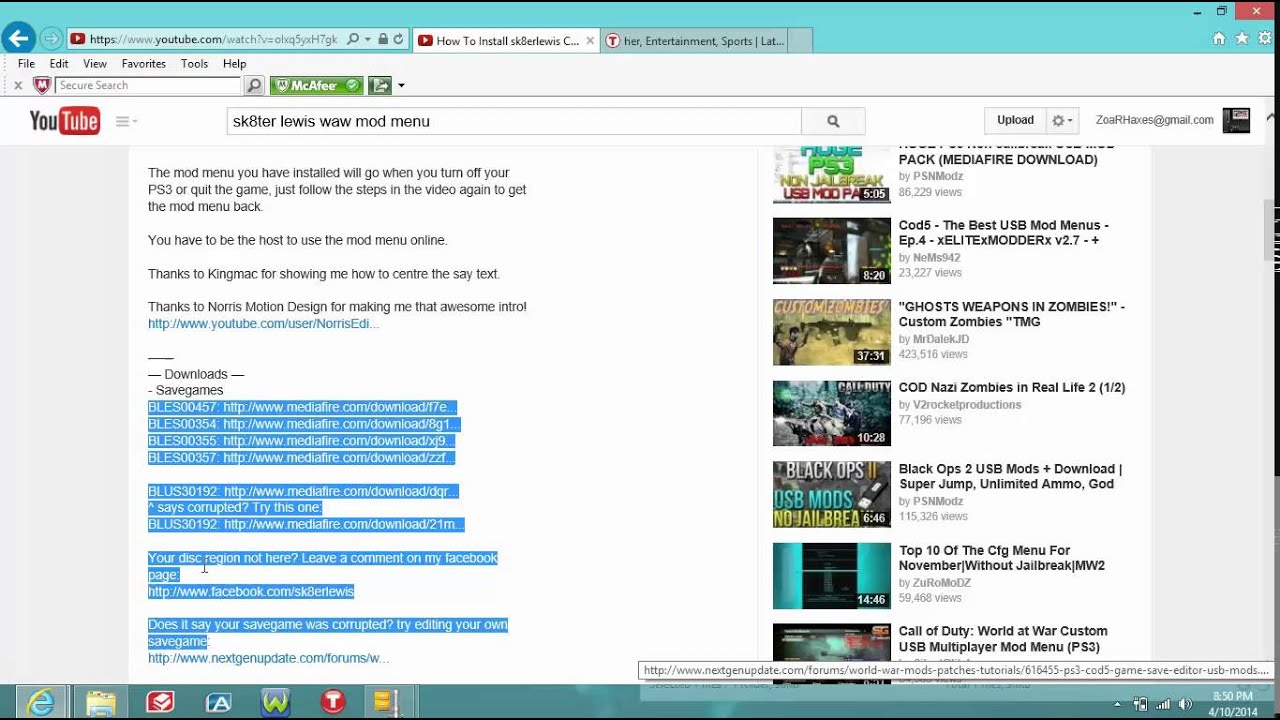This screenshot has width=1280, height=720.
Task: Open the BLES00457 mediafire download link
Action: pyautogui.click(x=339, y=407)
